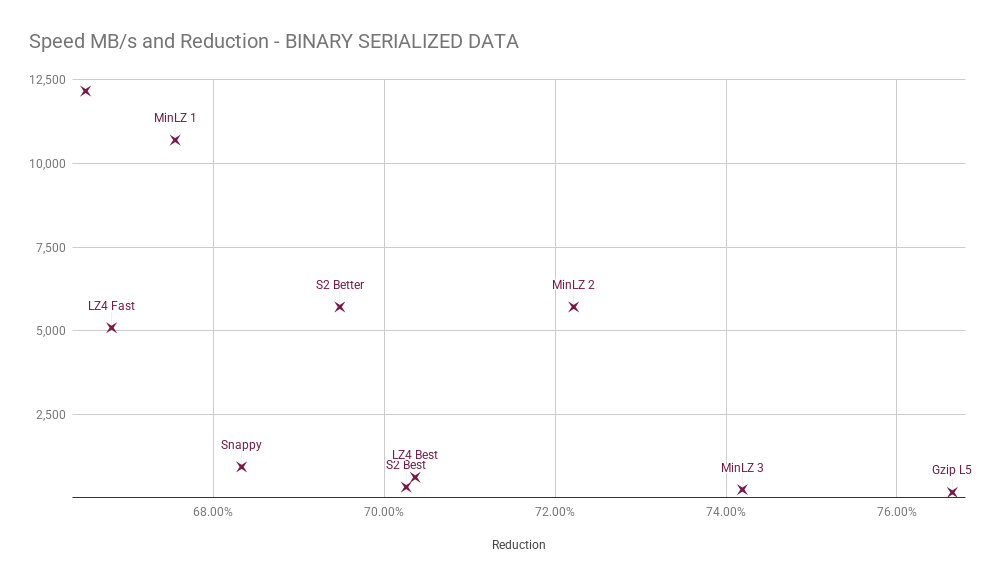
Task: Click the 2,500 y-axis label
Action: pyautogui.click(x=50, y=415)
